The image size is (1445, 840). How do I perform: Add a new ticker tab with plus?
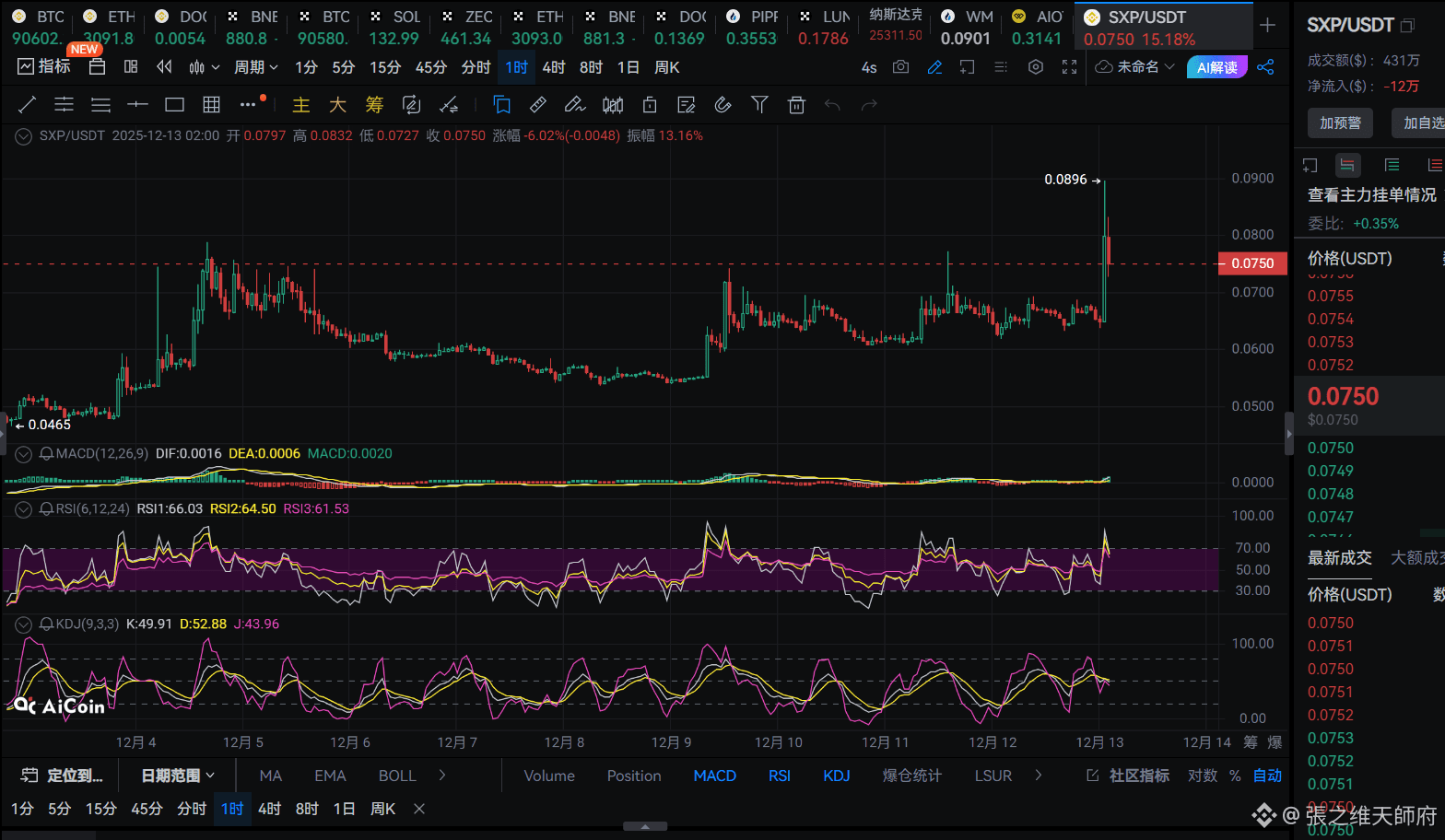[1268, 26]
